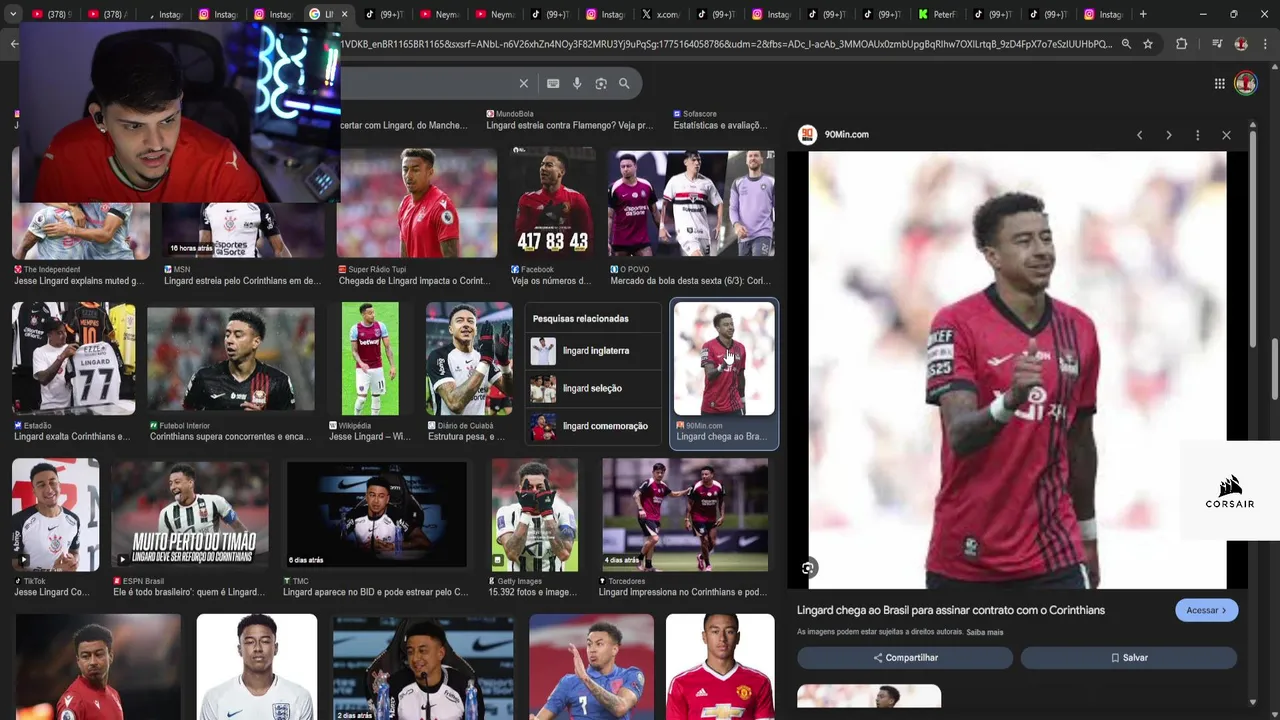Viewport: 1280px width, 720px height.
Task: Open the Chrome extensions puzzle icon
Action: [x=1182, y=44]
